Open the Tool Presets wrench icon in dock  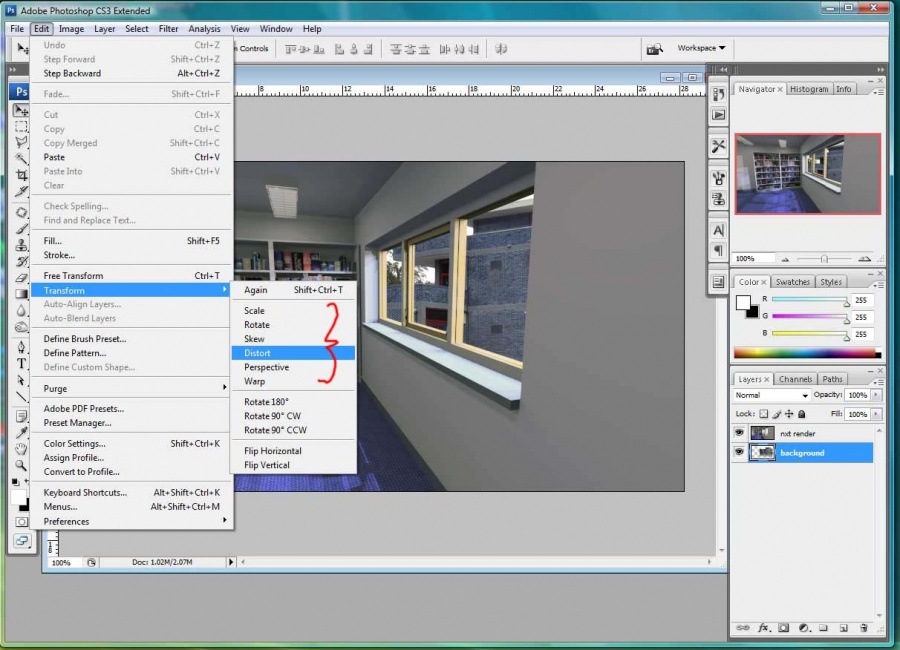718,146
